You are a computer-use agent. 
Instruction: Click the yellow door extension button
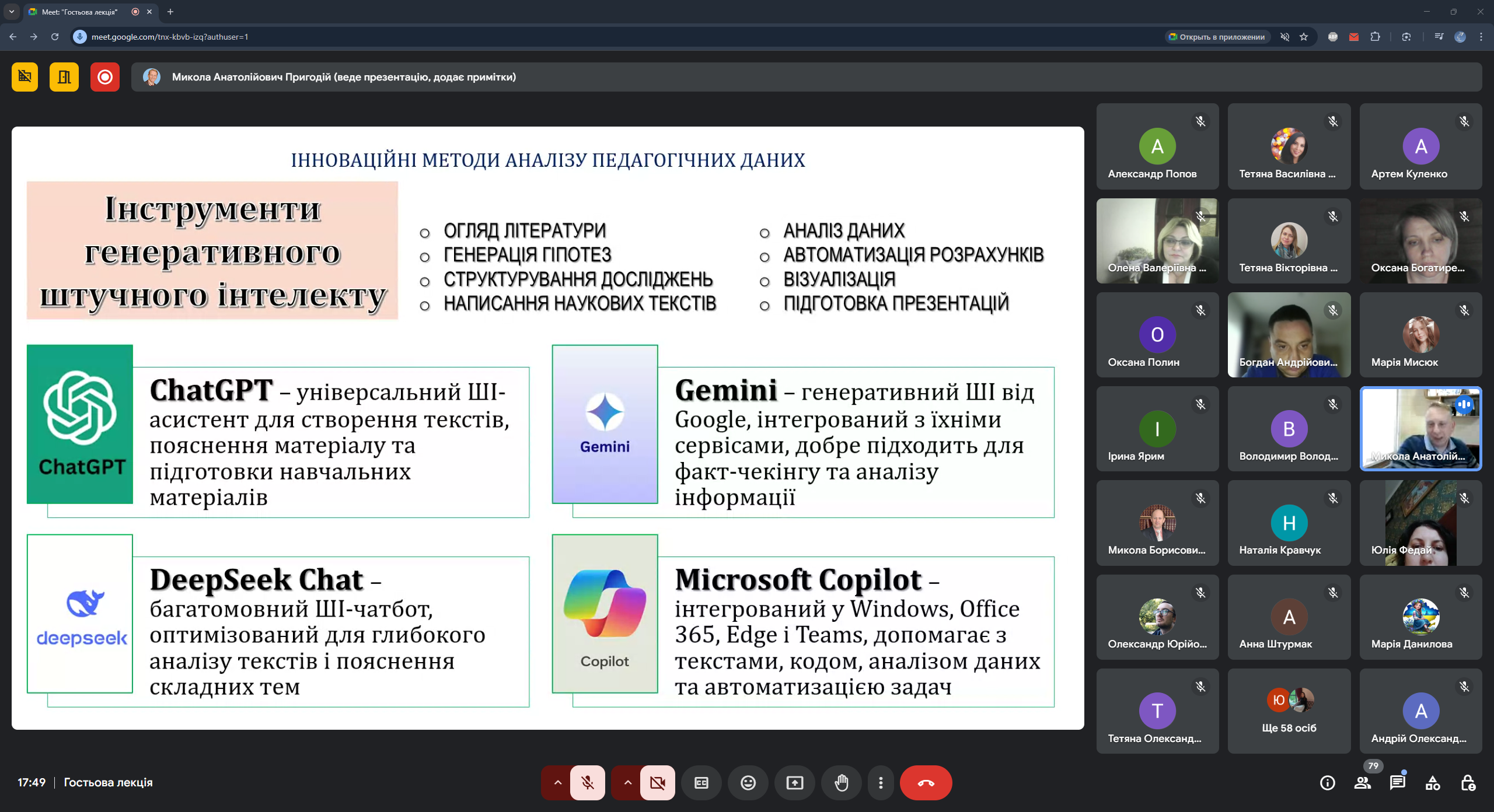(64, 77)
